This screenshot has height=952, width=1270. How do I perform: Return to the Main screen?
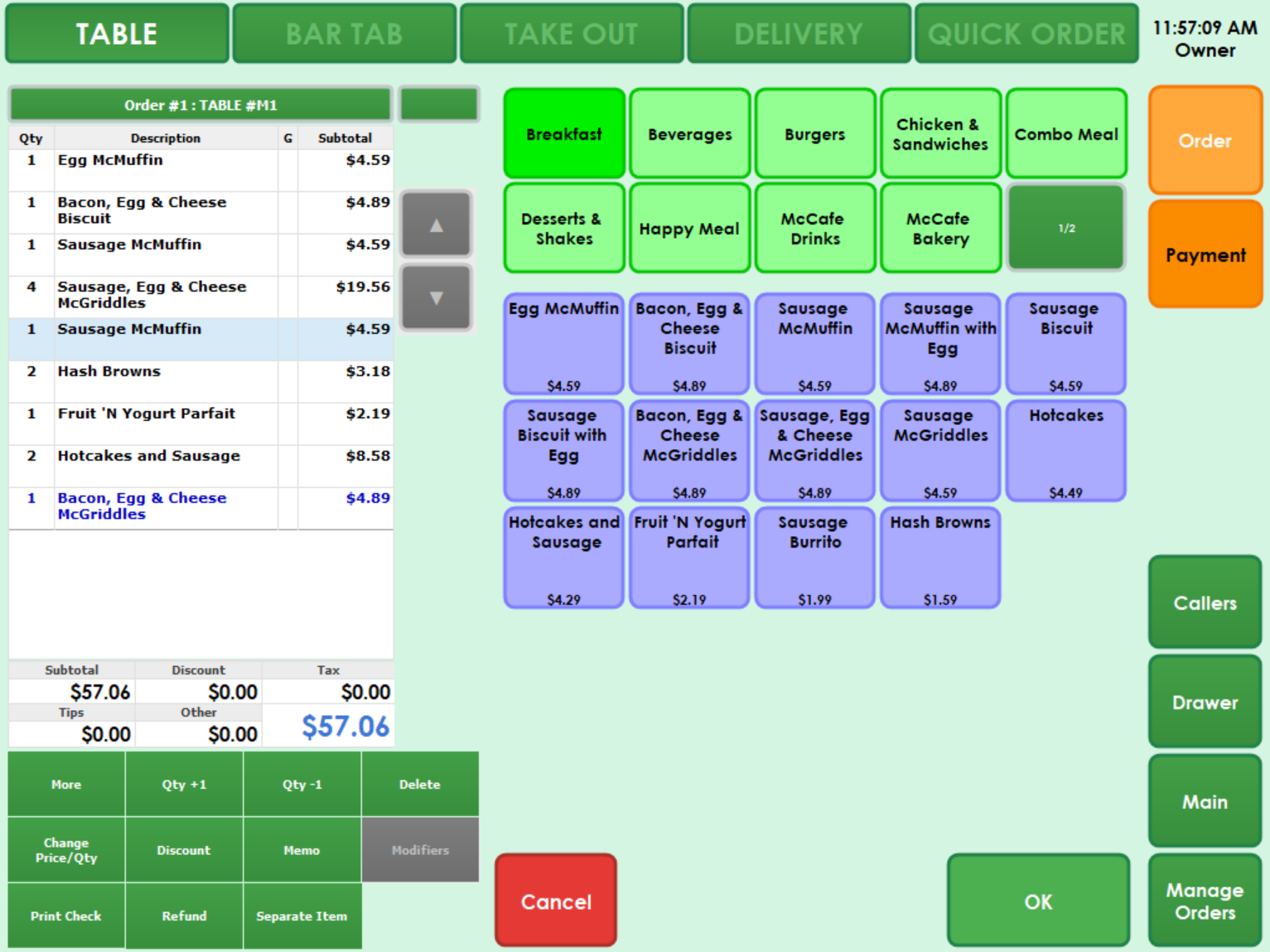tap(1205, 801)
